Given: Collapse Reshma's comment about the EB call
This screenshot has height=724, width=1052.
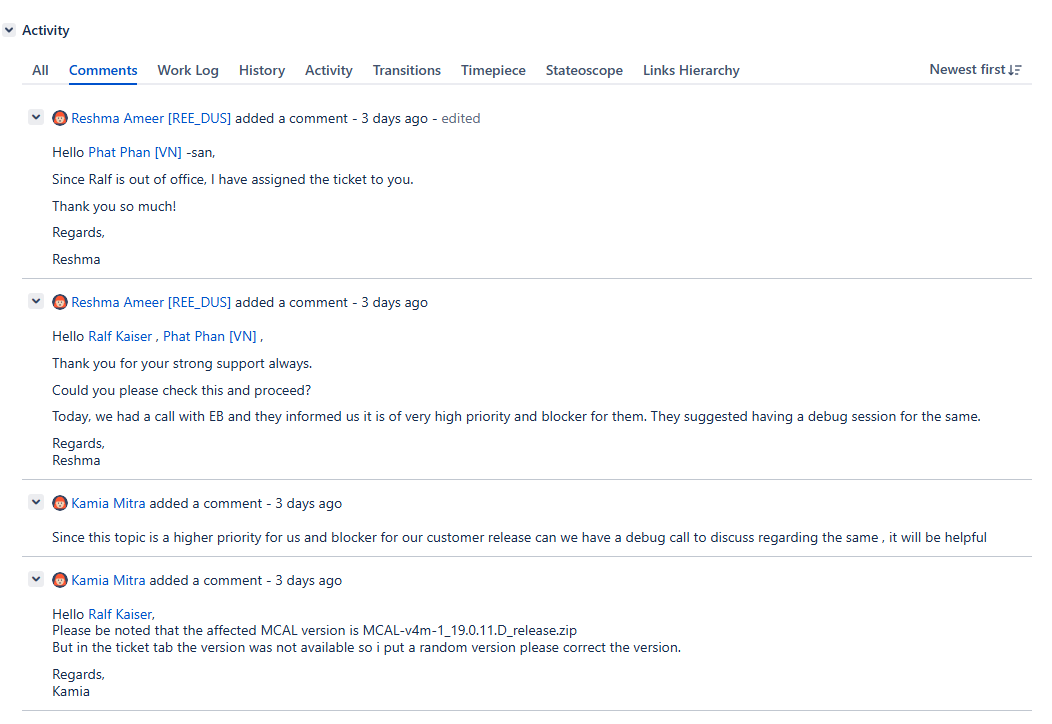Looking at the screenshot, I should [36, 301].
